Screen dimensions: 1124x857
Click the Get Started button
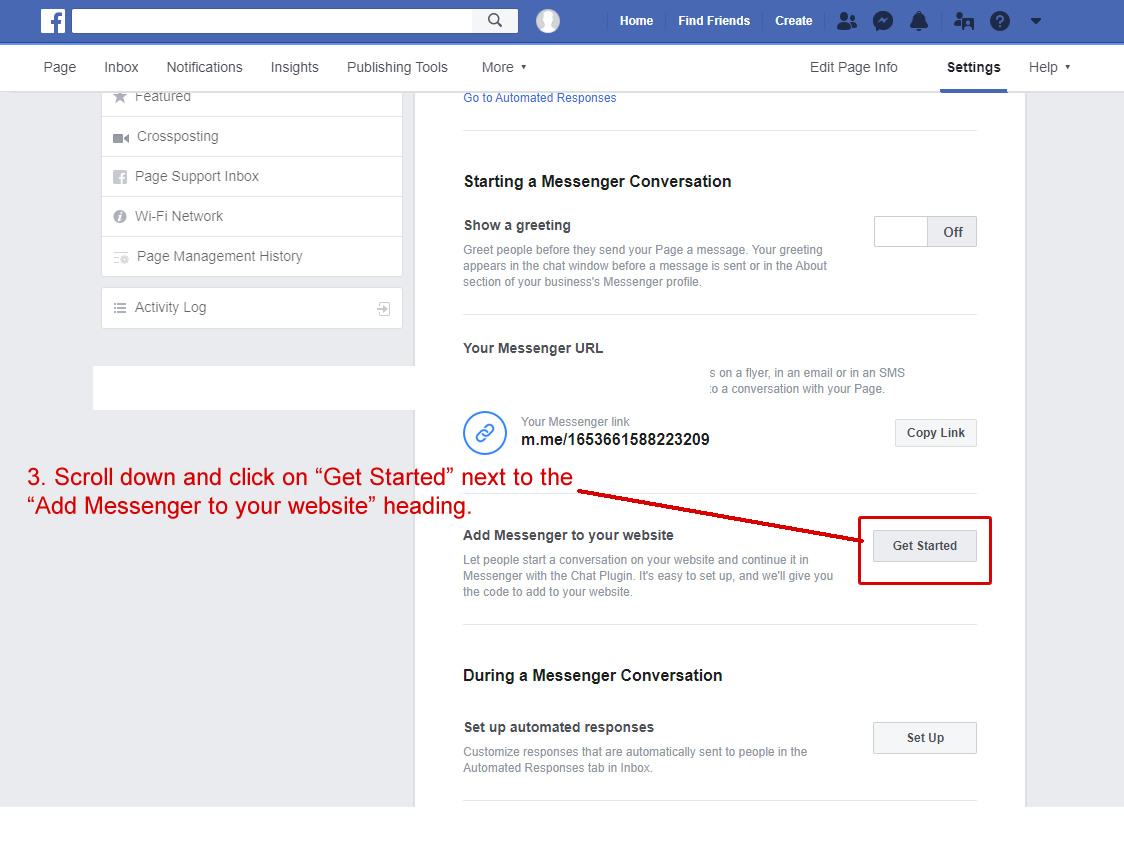925,546
